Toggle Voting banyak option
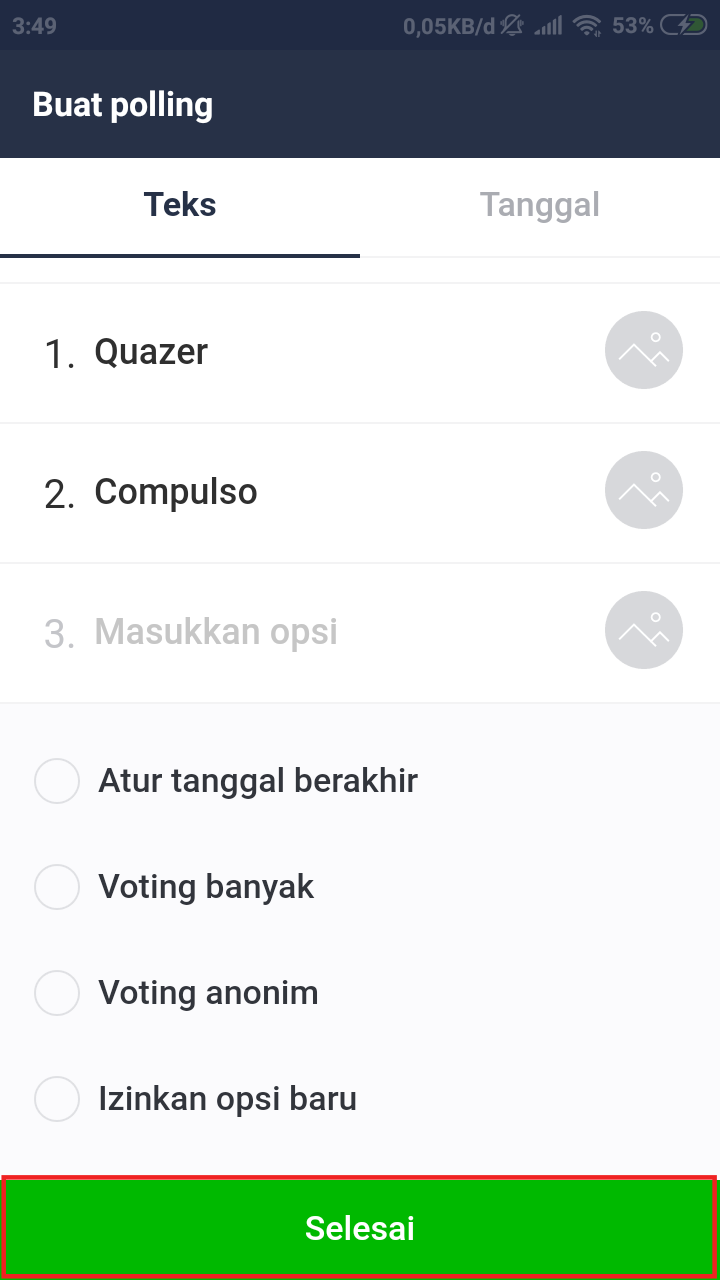The image size is (720, 1280). pyautogui.click(x=57, y=887)
